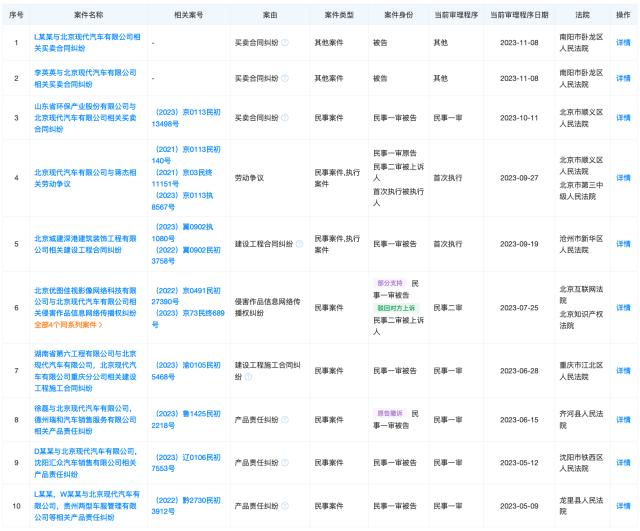Screen dimensions: 640x531
Task: Open case 李英英与北京现代汽车有限公司相关买卖合同纠纷
Action: click(x=85, y=78)
